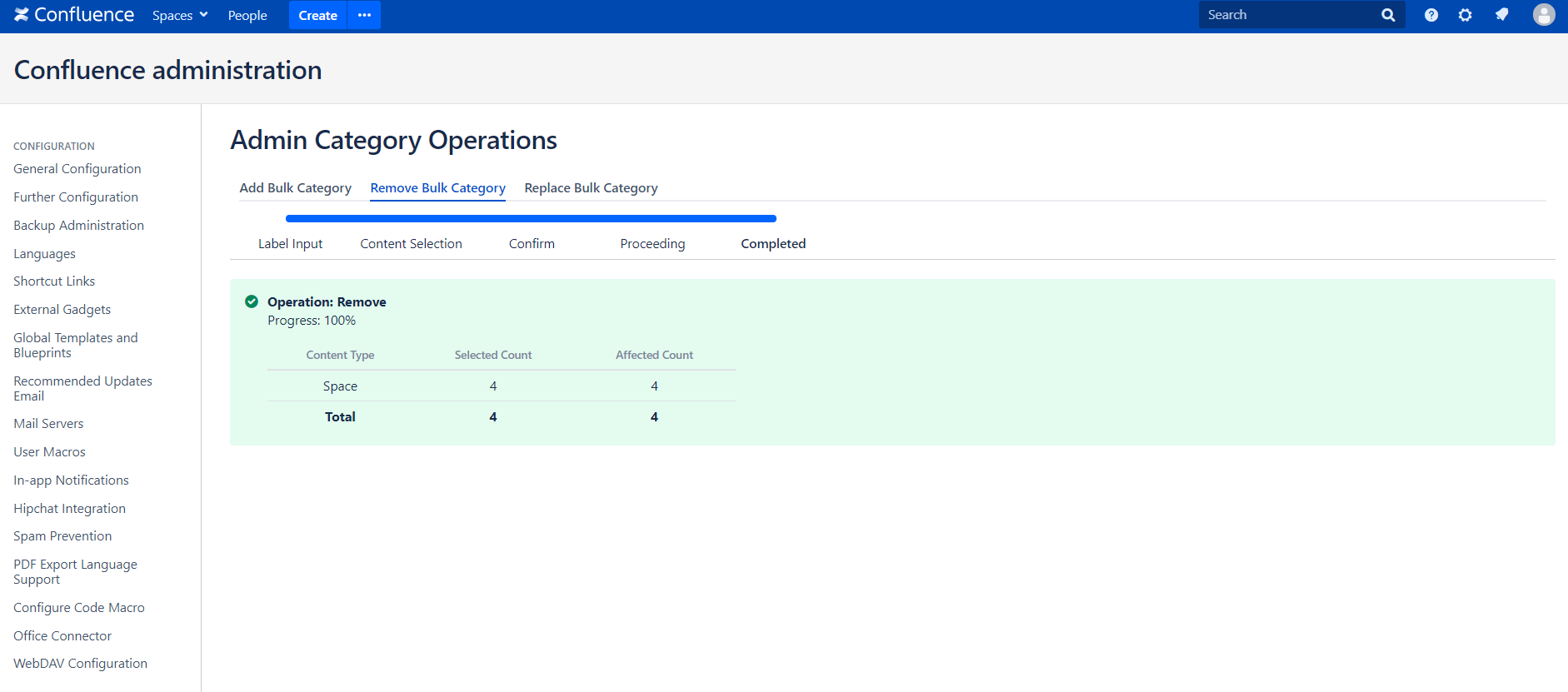Open Office Connector link
Screen dimensions: 1568x692
62,636
